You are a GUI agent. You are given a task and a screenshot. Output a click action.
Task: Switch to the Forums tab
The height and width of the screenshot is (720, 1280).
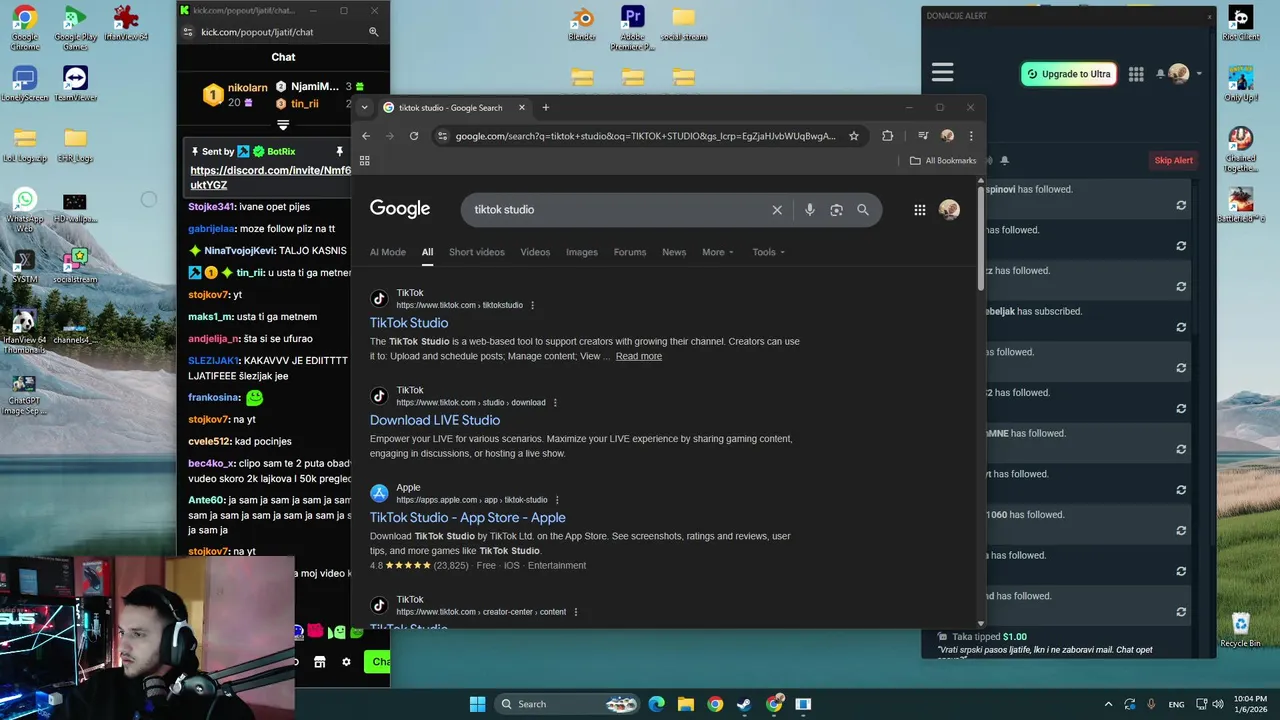coord(630,252)
